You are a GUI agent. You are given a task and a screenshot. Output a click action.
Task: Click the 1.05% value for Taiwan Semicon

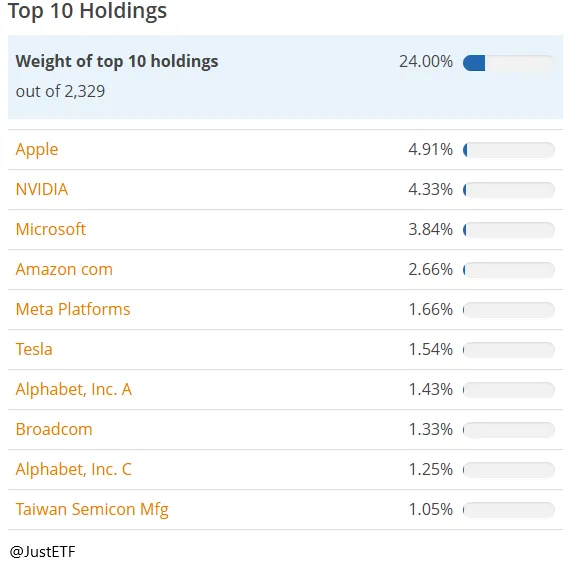pyautogui.click(x=431, y=509)
